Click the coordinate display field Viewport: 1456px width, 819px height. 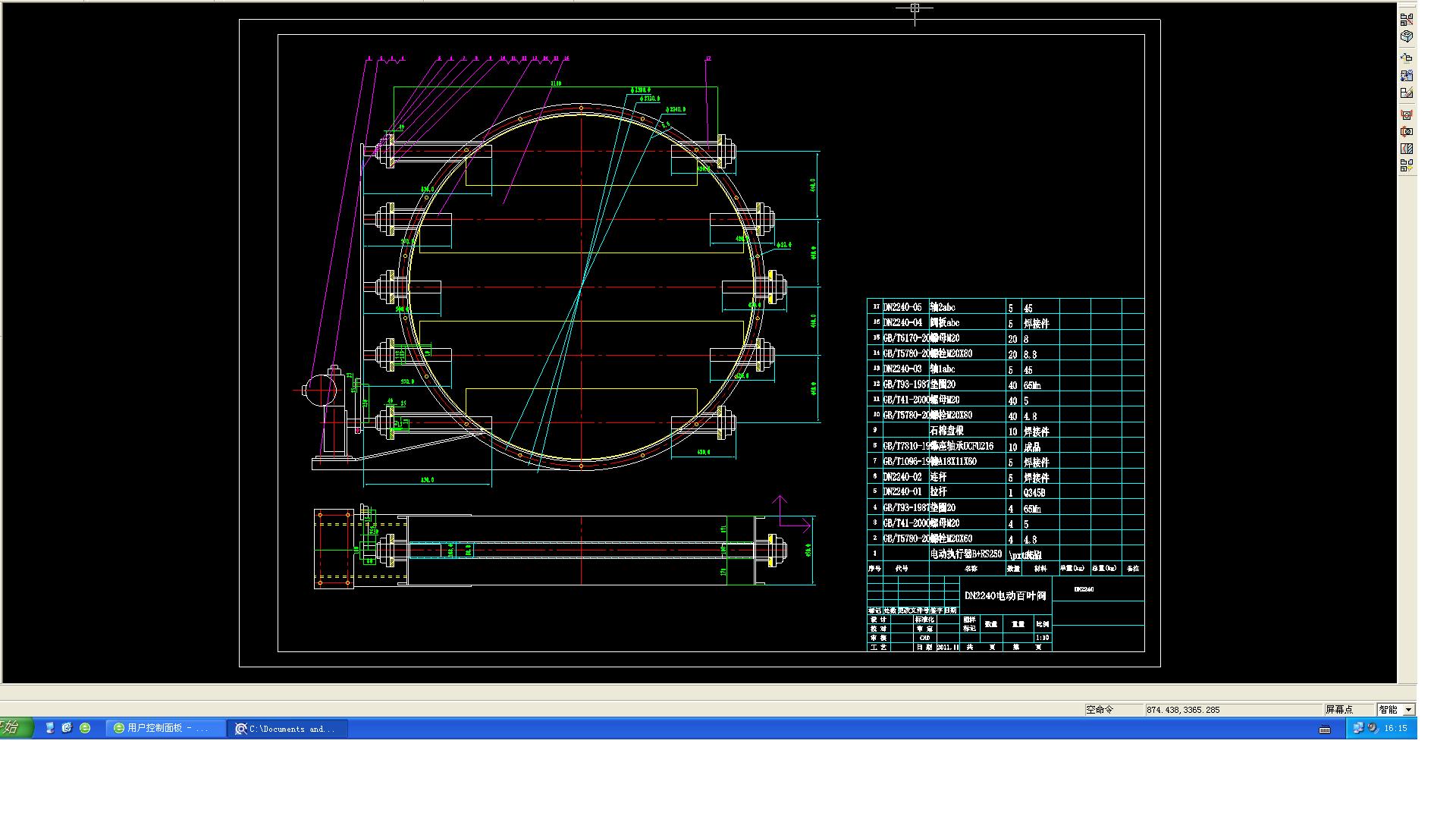coord(1232,710)
